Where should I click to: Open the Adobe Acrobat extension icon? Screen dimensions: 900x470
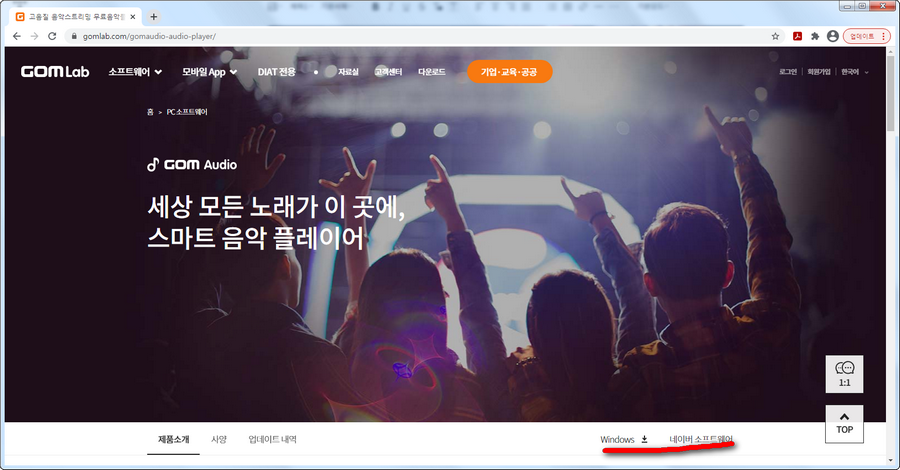tap(797, 36)
